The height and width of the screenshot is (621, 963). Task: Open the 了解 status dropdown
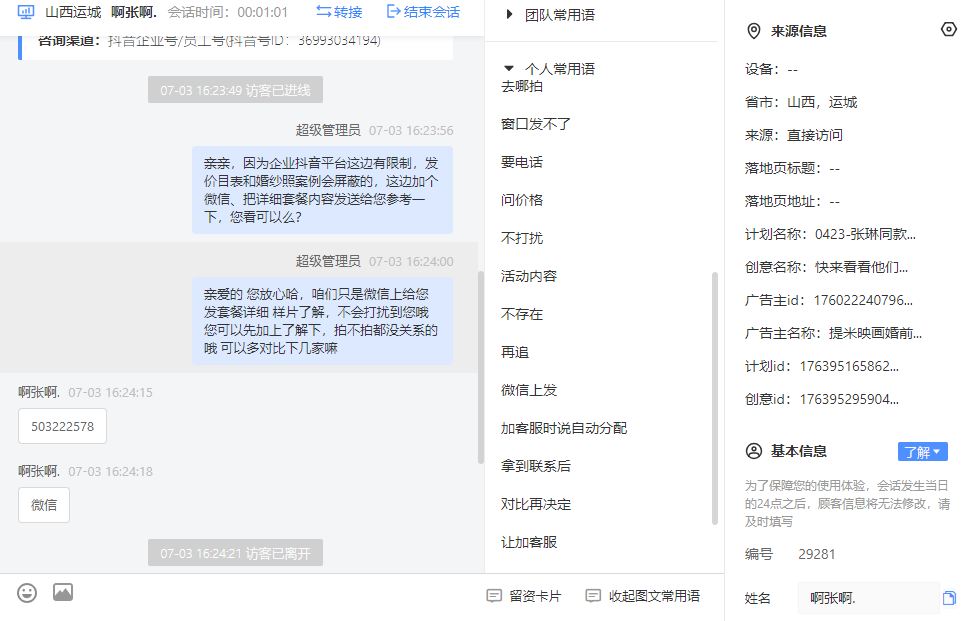[x=922, y=452]
